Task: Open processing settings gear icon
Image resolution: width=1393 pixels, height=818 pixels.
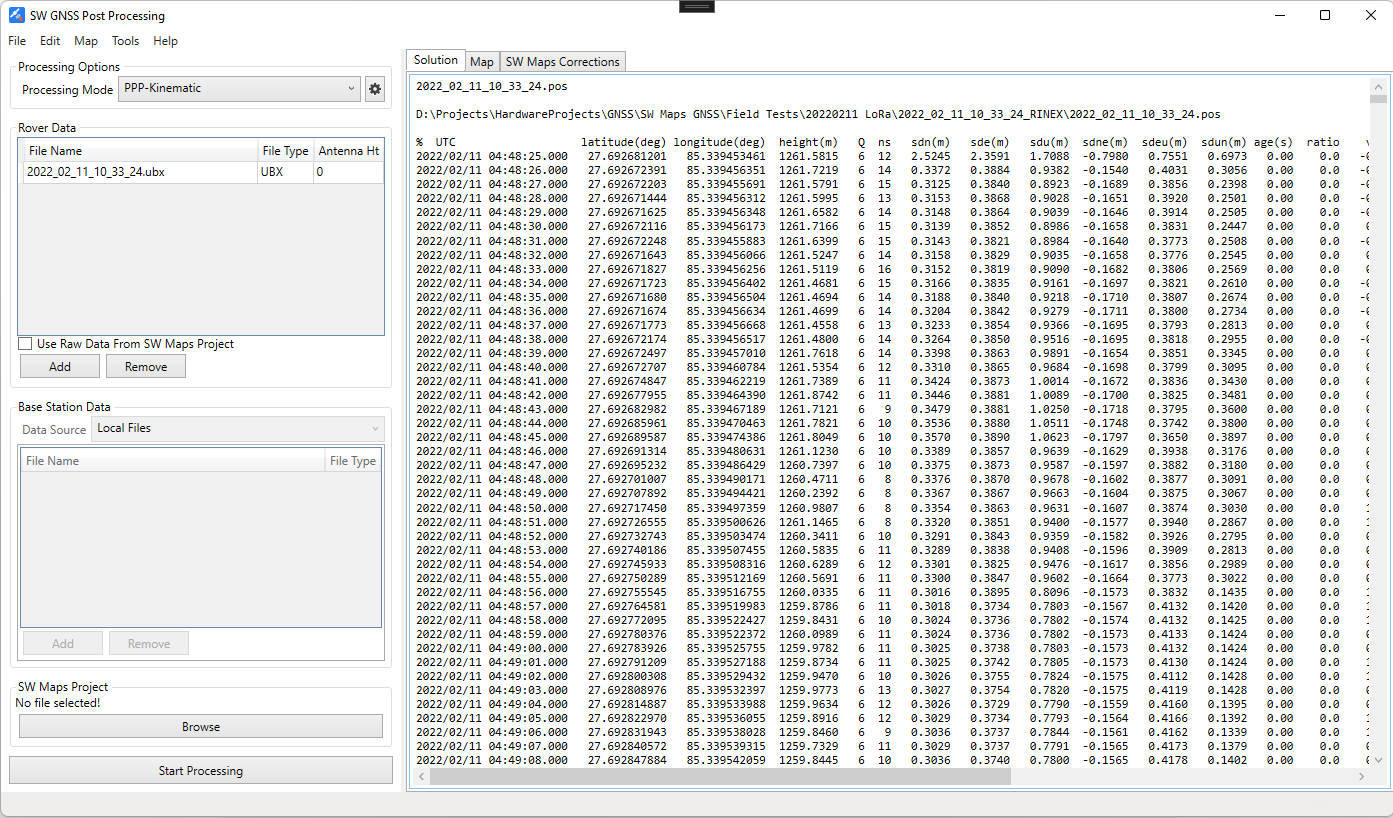Action: point(375,89)
